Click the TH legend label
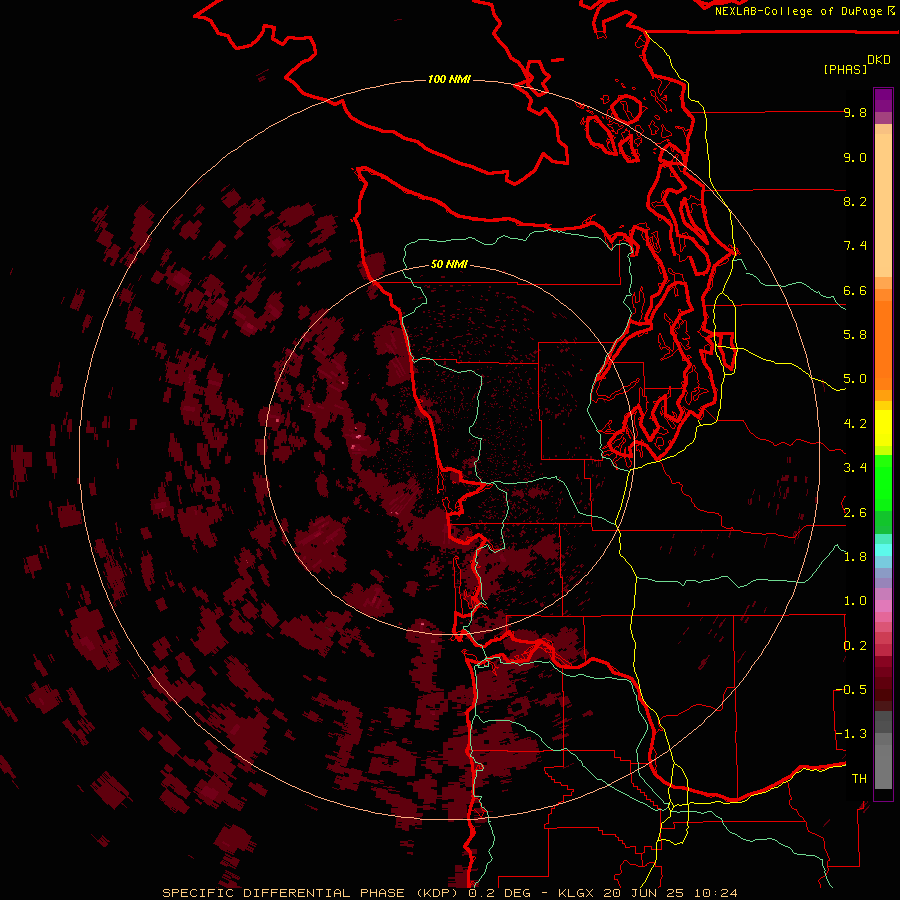Viewport: 900px width, 900px height. pyautogui.click(x=859, y=779)
